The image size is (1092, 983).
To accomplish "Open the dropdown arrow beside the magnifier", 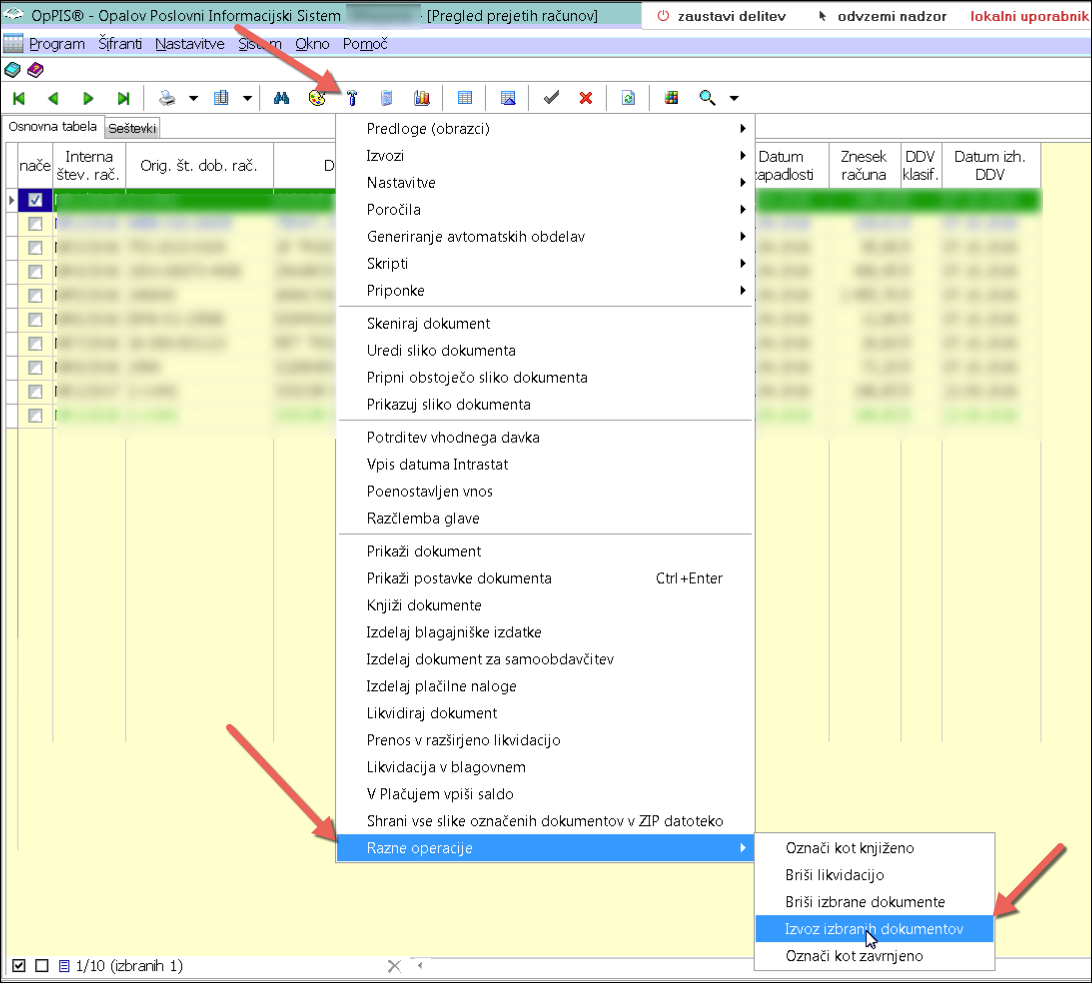I will (x=734, y=98).
